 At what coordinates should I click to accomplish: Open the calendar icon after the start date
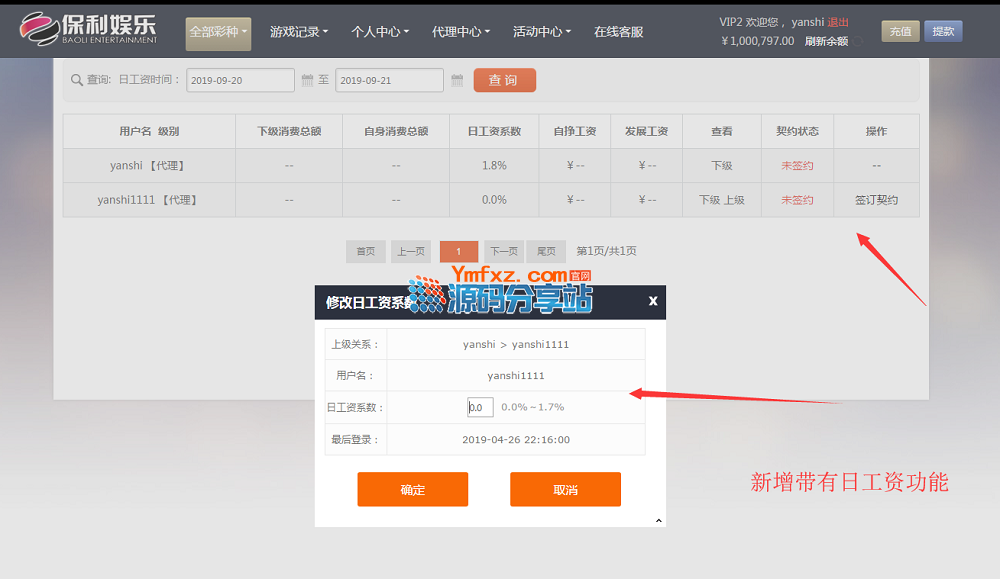(307, 80)
